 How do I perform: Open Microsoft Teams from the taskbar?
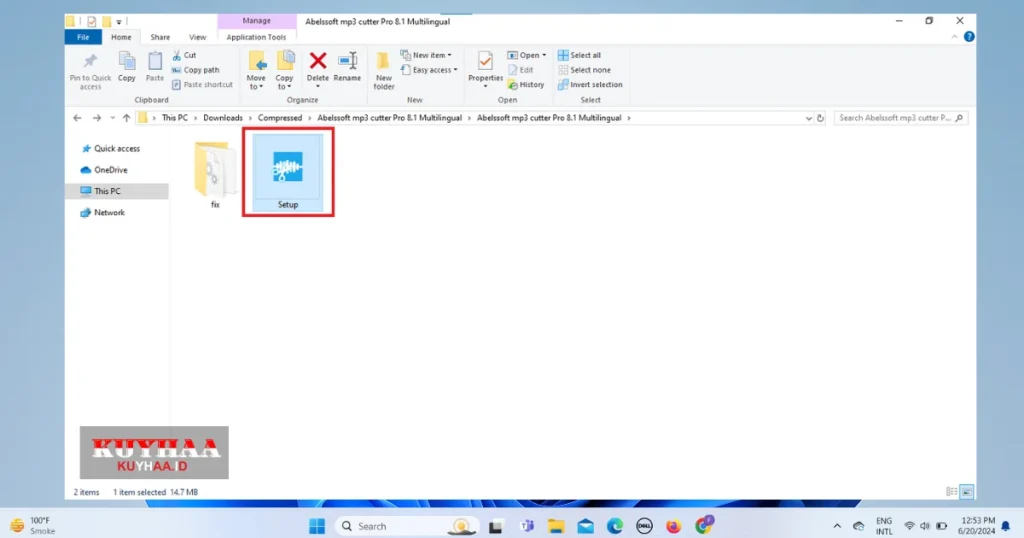coord(527,526)
